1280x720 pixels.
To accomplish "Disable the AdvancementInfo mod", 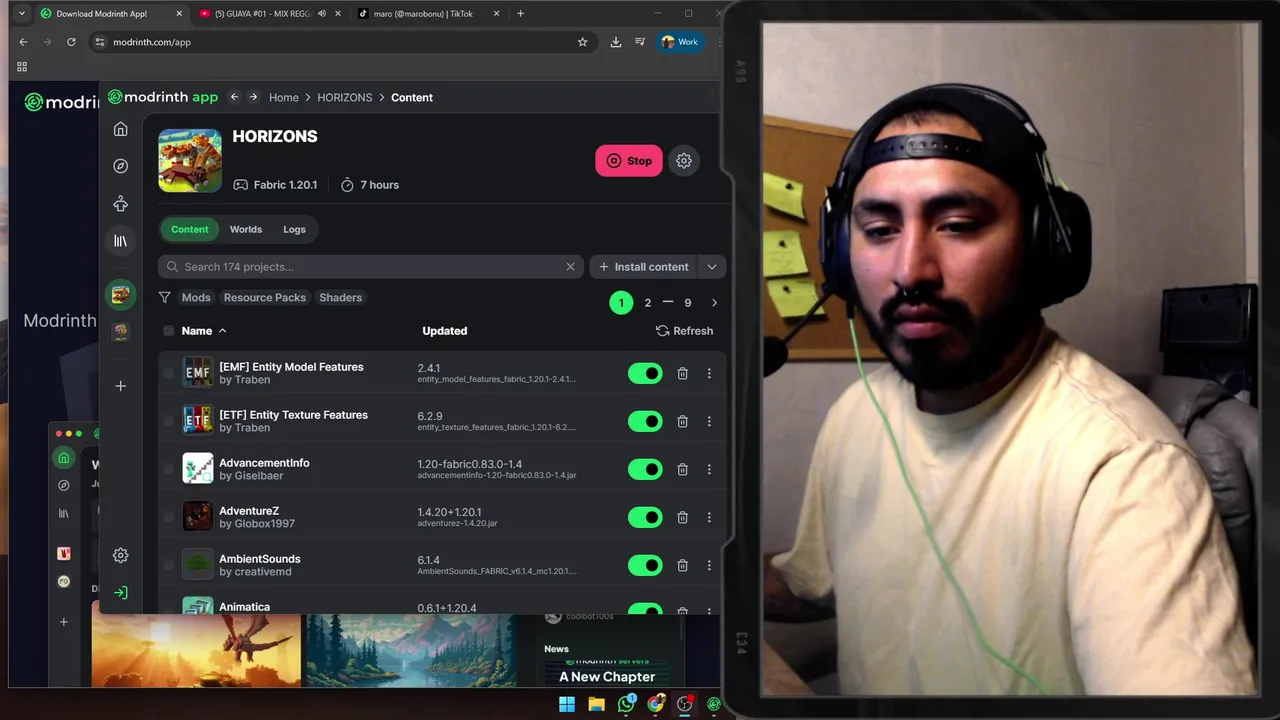I will point(645,469).
